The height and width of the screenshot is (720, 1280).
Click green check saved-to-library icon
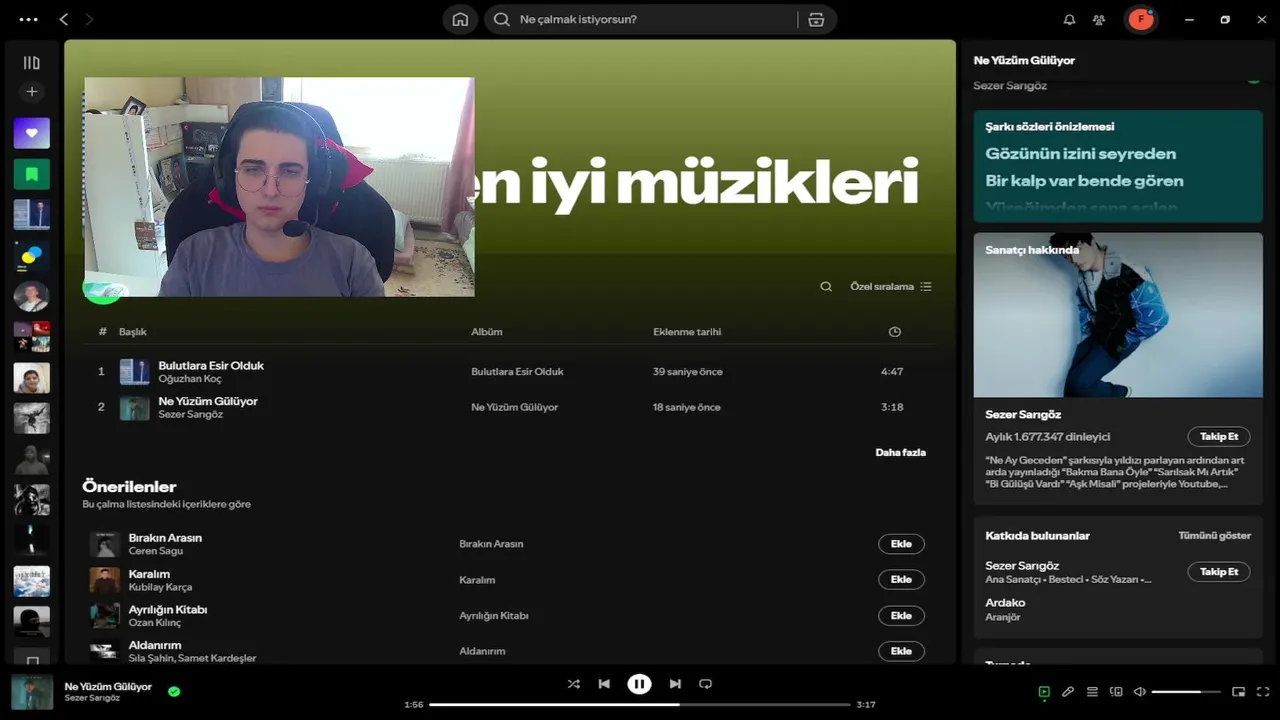[174, 691]
